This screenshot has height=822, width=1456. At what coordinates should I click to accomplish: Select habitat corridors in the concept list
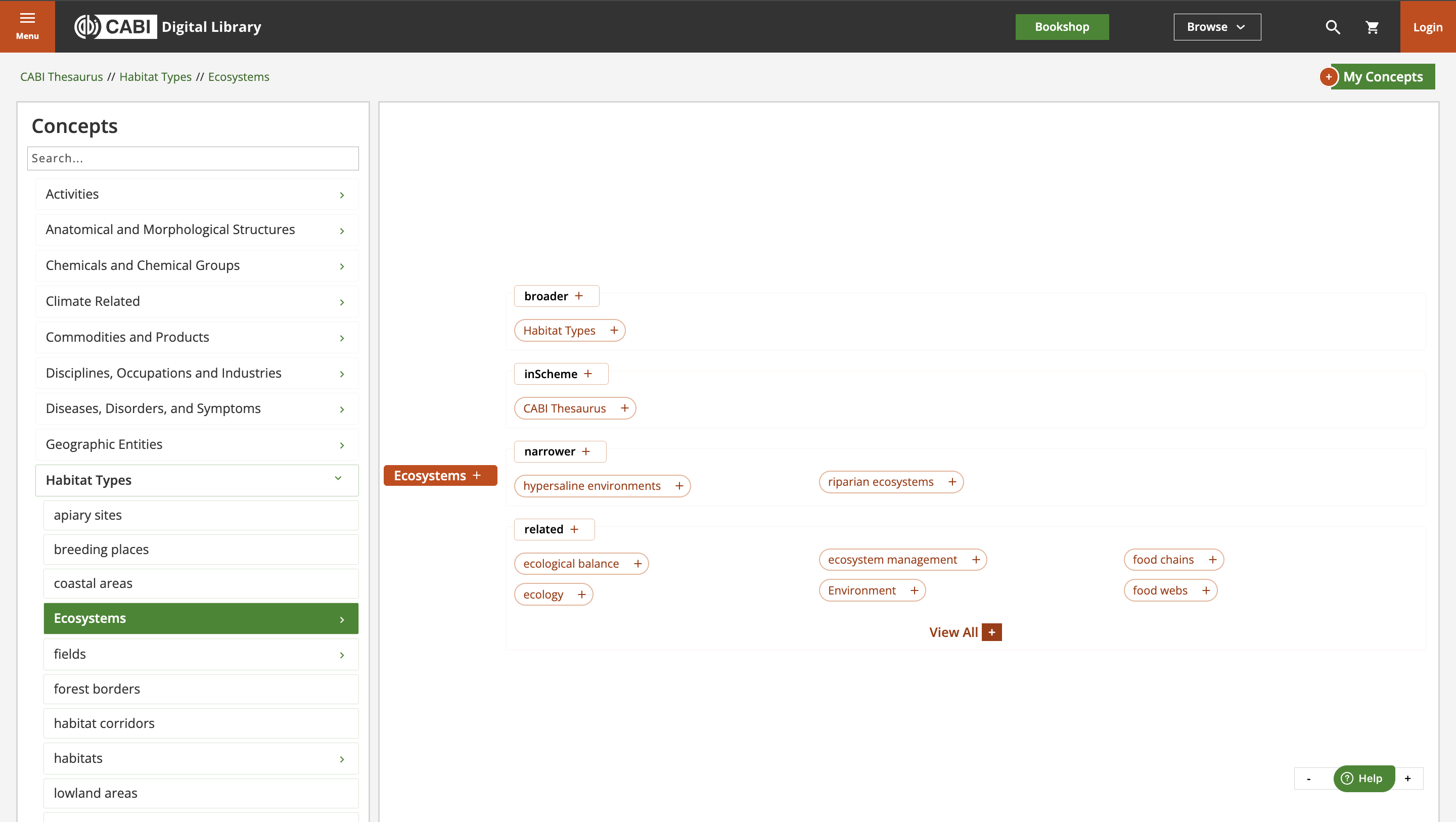coord(201,723)
